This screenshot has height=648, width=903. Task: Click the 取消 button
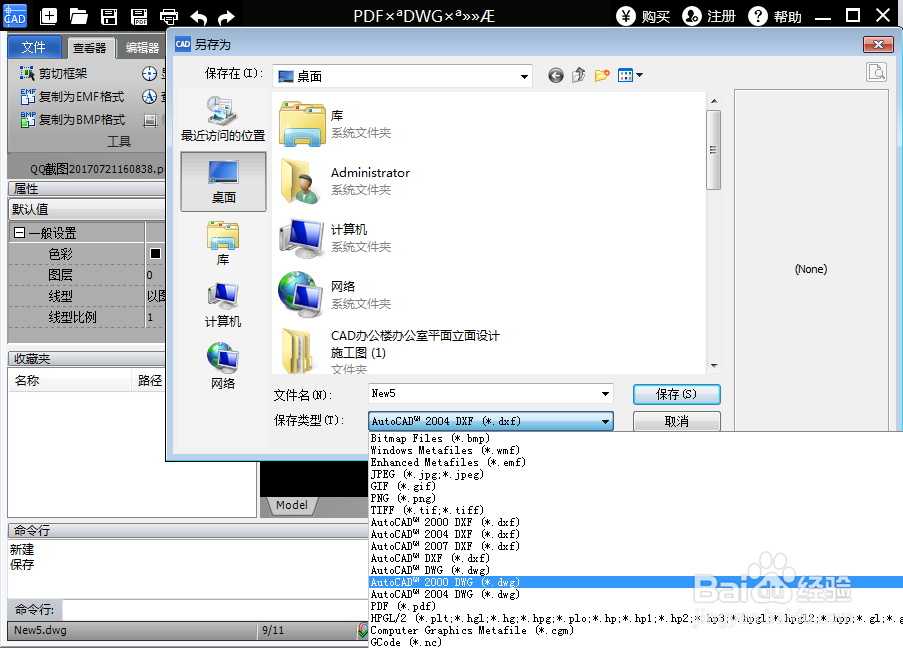pyautogui.click(x=677, y=421)
